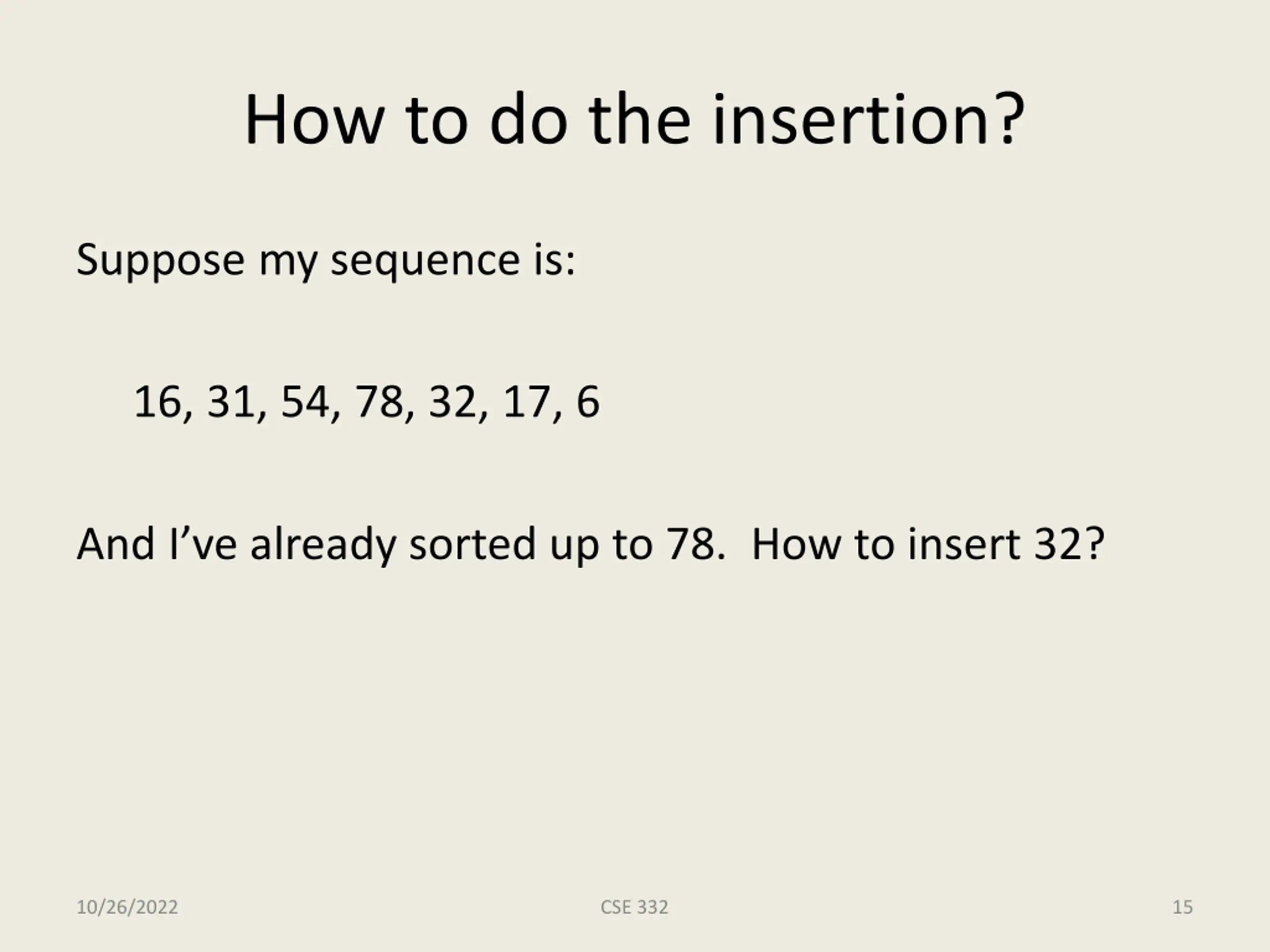Select the "CSE 332" footer label
The image size is (1270, 952).
(634, 907)
